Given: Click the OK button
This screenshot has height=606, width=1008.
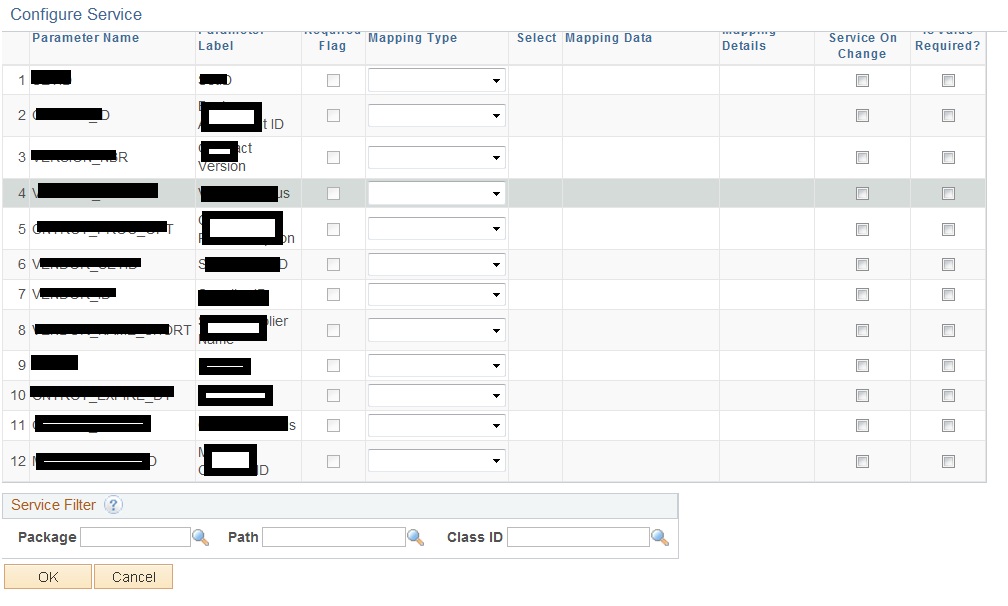Looking at the screenshot, I should [47, 576].
